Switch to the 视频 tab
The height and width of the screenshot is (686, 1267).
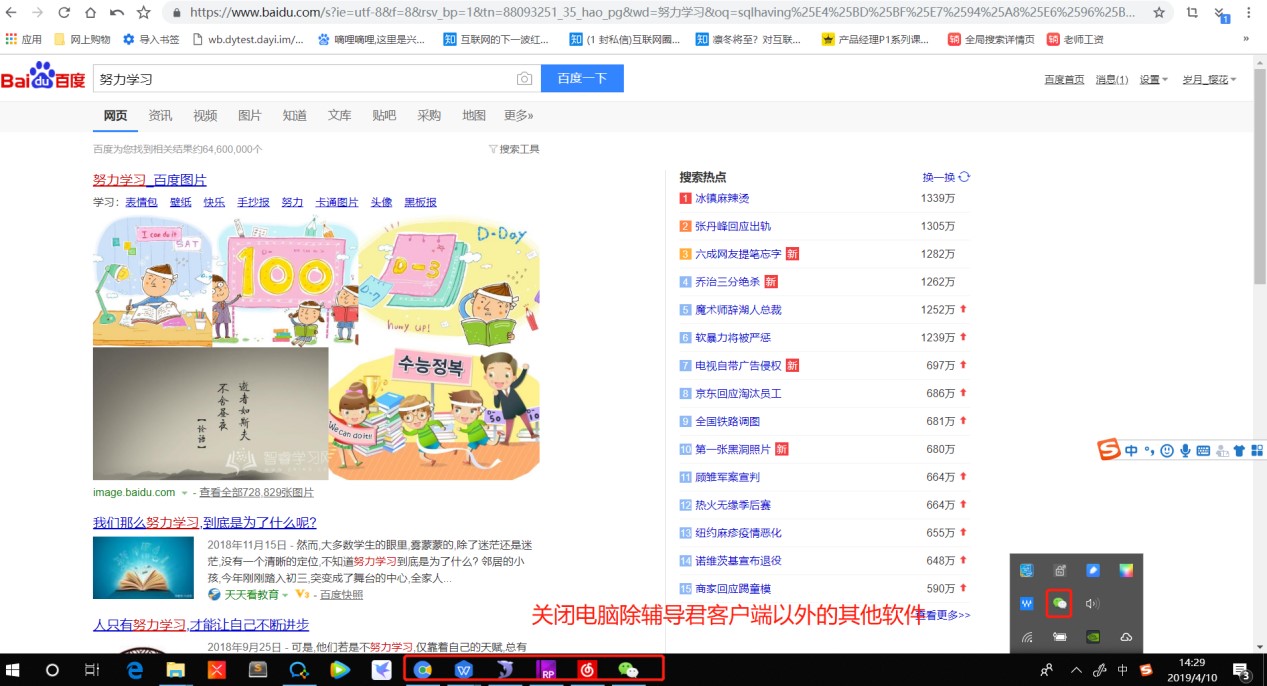click(205, 116)
